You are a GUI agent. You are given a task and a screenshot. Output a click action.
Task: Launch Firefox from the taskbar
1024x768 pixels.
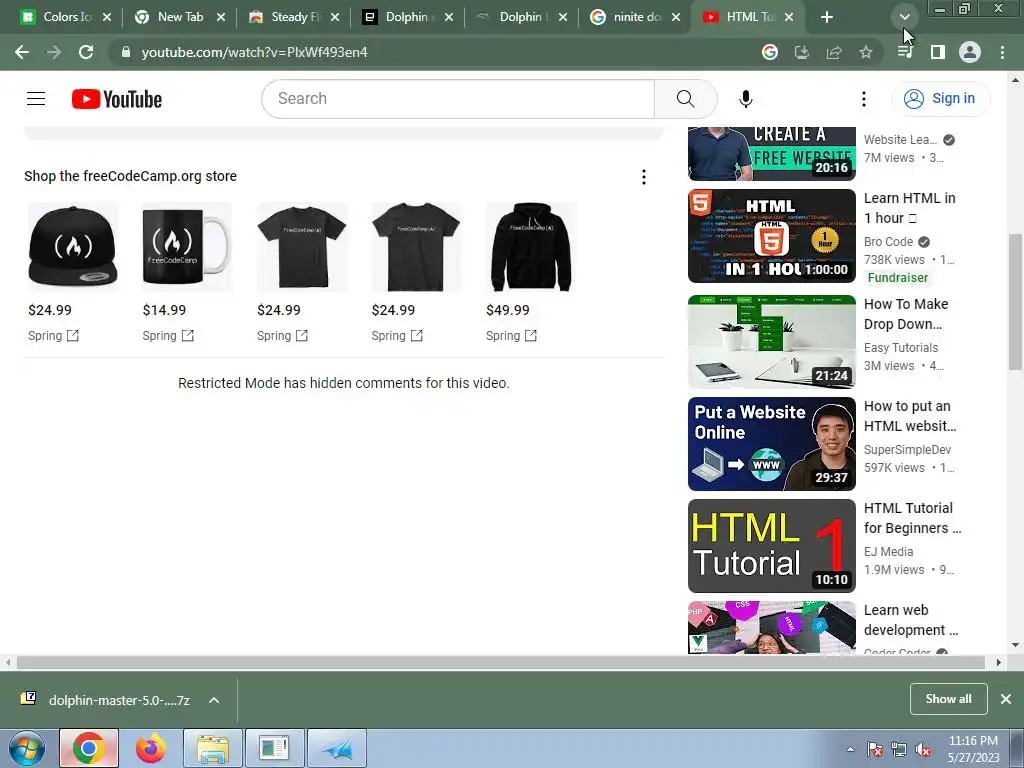pyautogui.click(x=151, y=748)
